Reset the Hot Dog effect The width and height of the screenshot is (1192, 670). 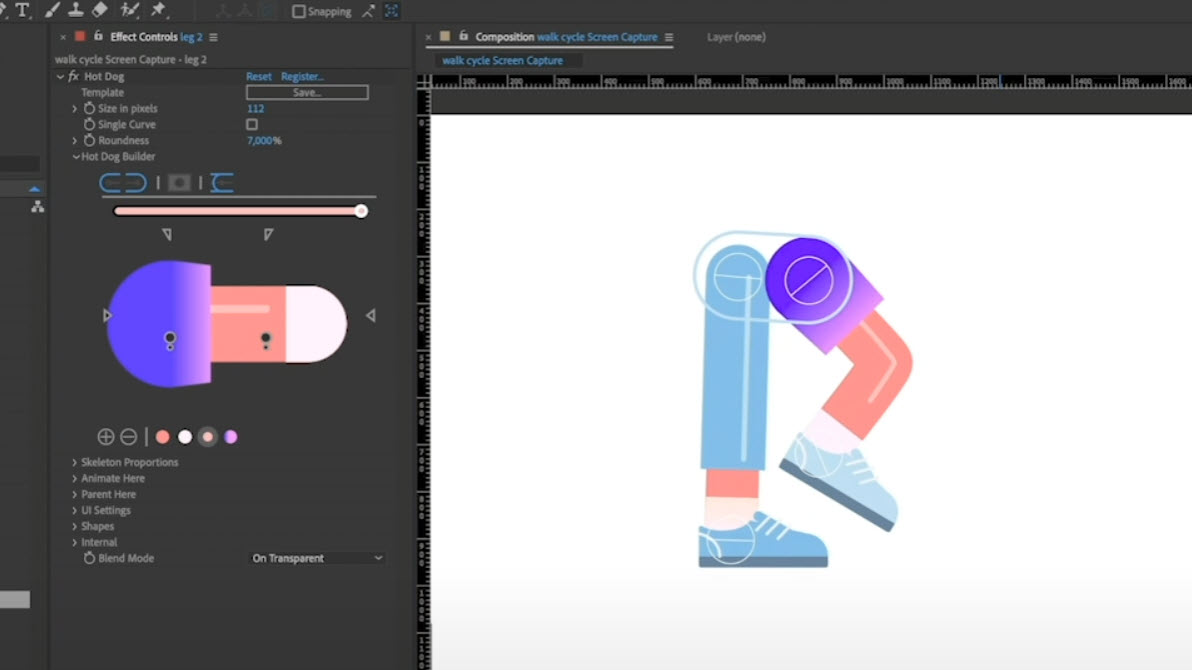click(x=258, y=76)
